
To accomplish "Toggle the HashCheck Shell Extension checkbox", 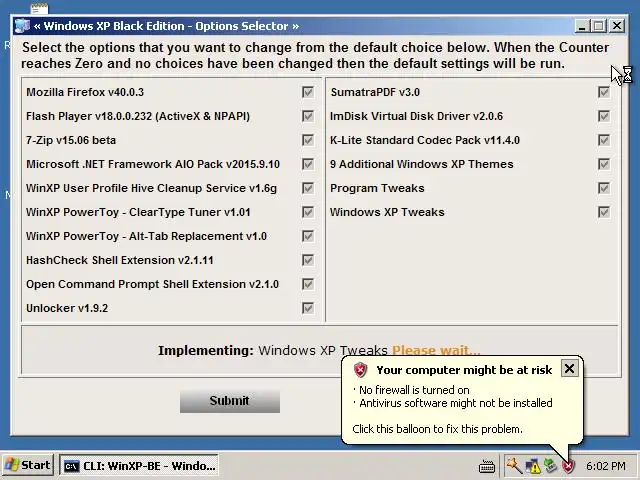I will [x=308, y=260].
